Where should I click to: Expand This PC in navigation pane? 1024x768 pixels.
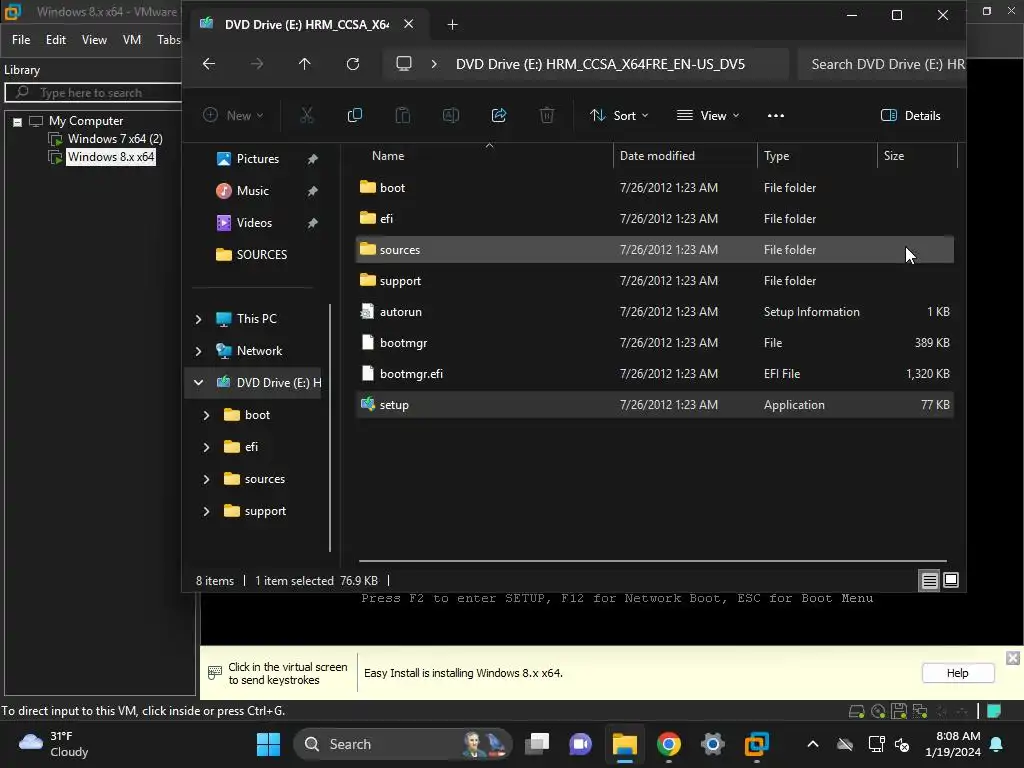click(x=199, y=319)
